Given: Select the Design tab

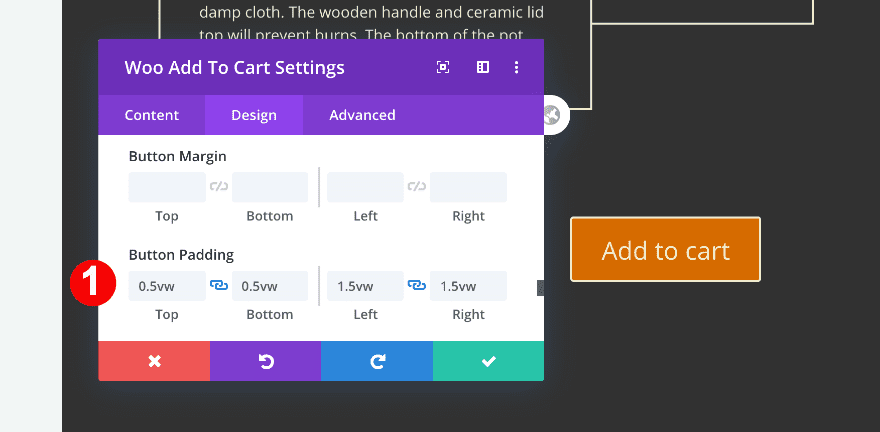Looking at the screenshot, I should (254, 115).
